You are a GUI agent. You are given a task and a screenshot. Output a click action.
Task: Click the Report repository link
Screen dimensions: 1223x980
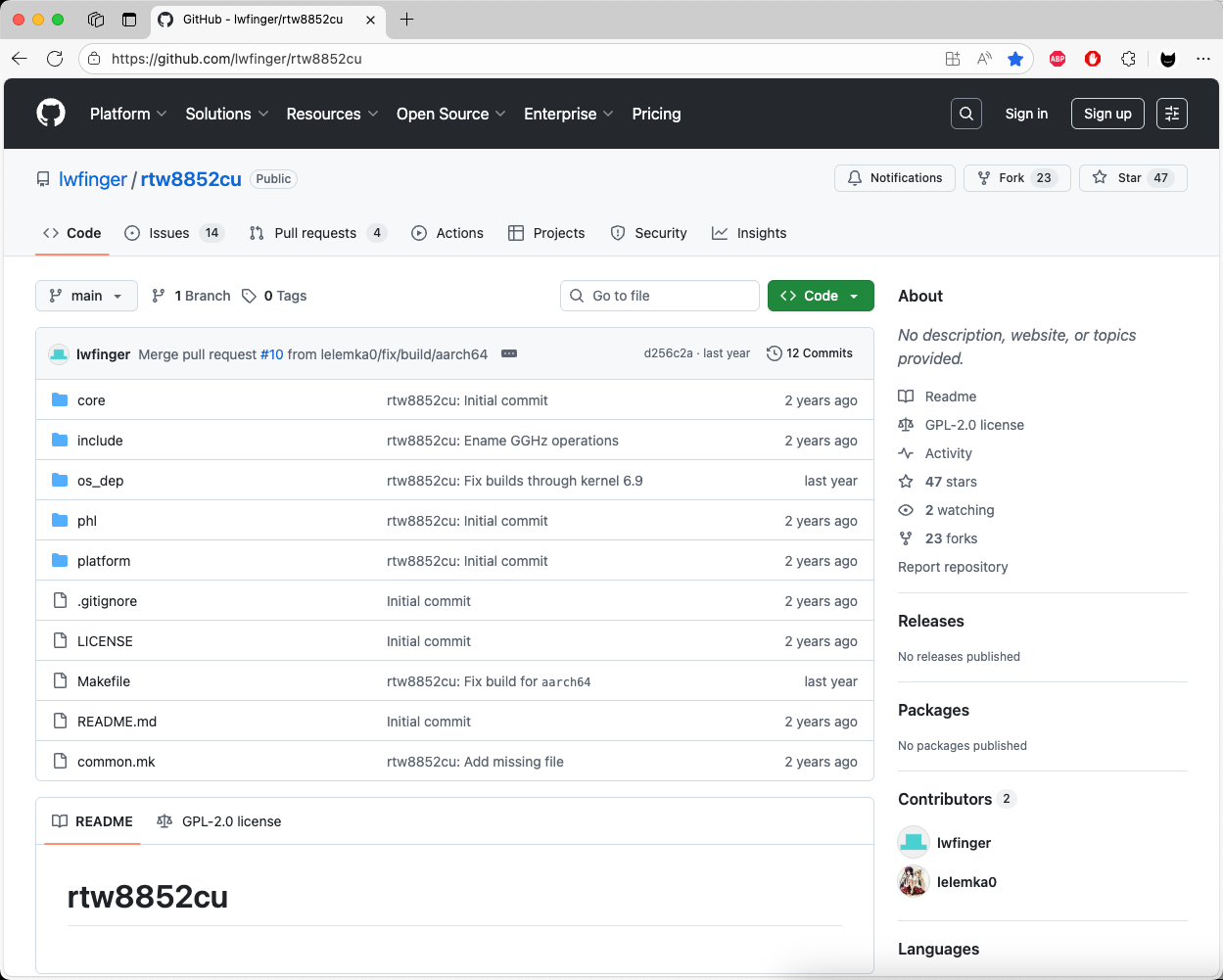pos(953,567)
